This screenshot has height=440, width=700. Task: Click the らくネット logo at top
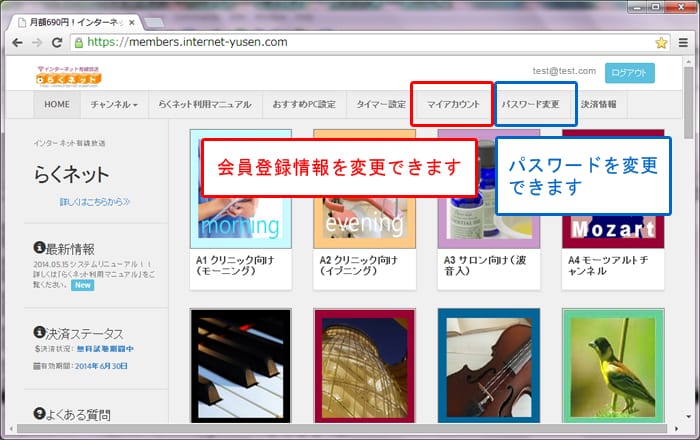click(69, 76)
